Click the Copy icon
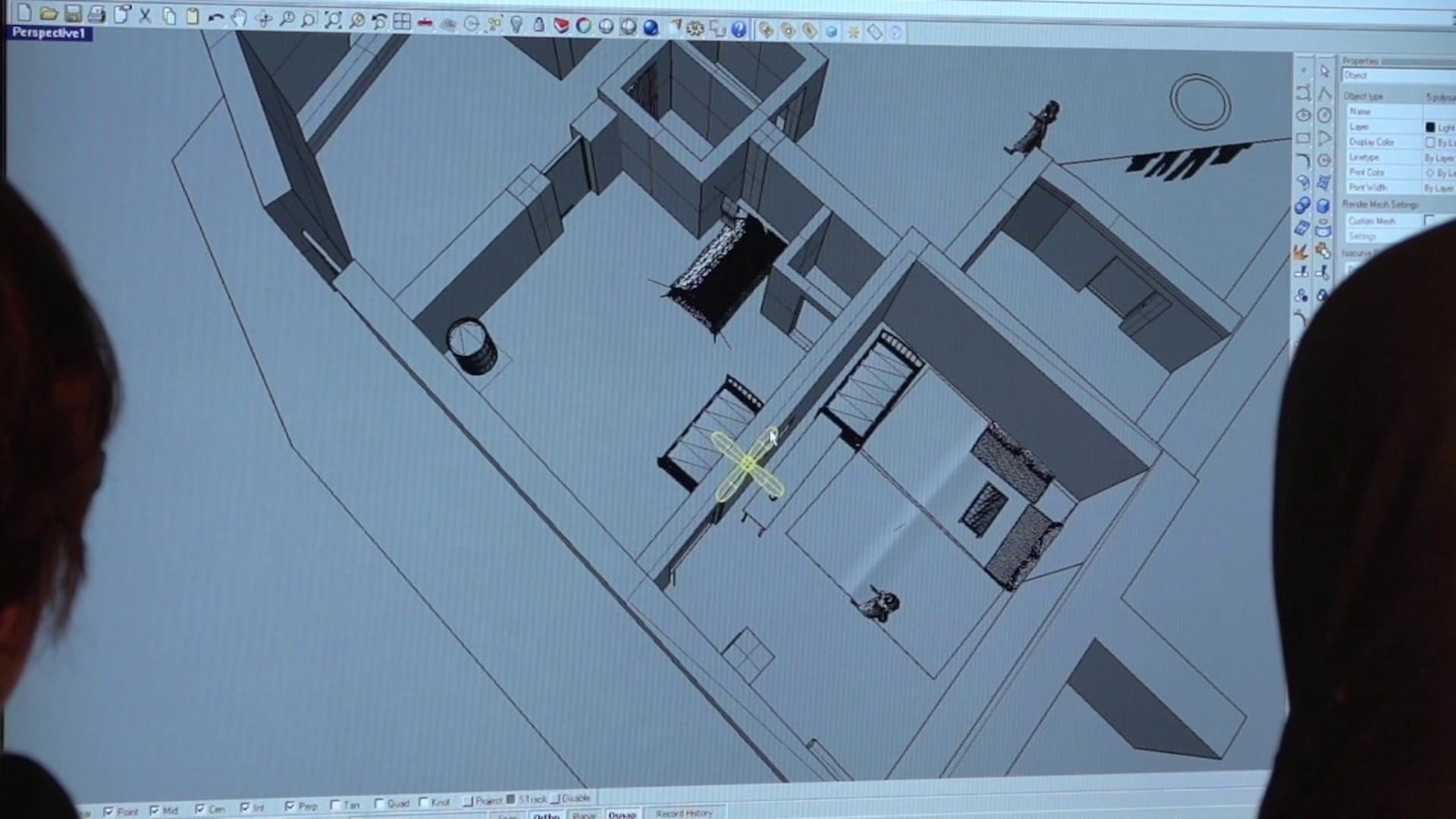 point(168,16)
